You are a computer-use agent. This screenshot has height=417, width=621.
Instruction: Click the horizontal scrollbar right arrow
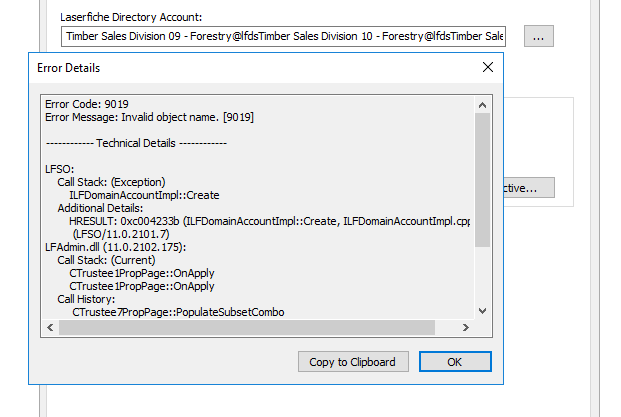(466, 328)
